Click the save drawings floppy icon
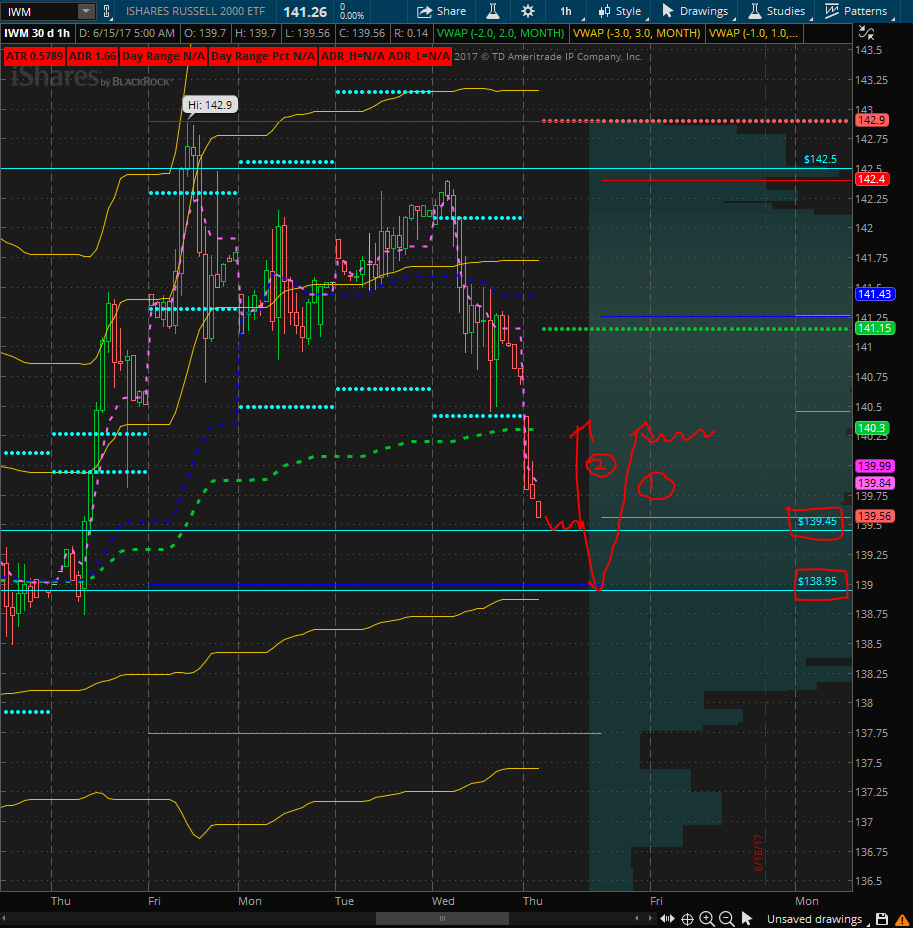The width and height of the screenshot is (913, 928). tap(882, 919)
